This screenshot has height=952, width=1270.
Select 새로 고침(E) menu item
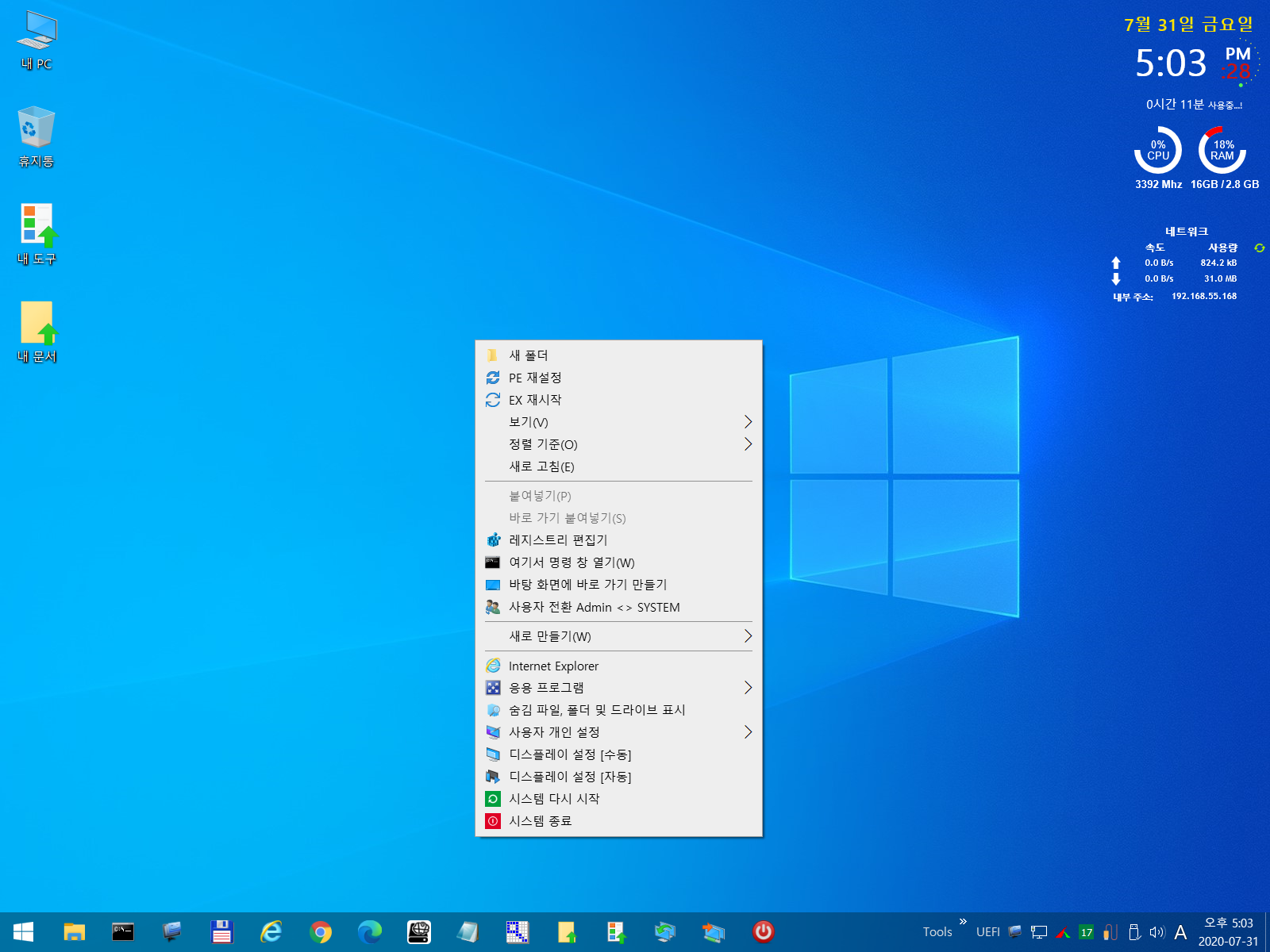(618, 466)
